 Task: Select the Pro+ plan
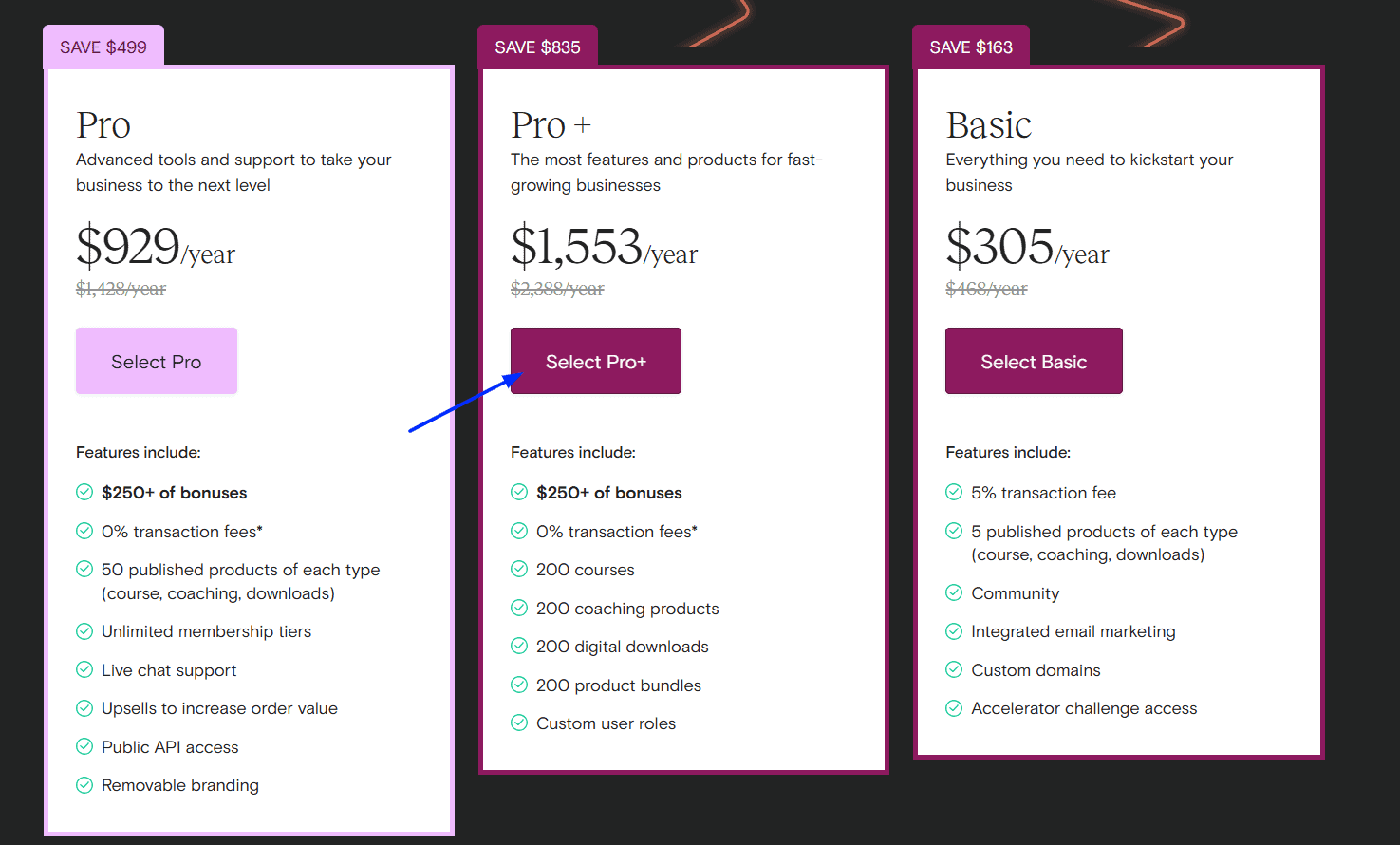point(595,361)
